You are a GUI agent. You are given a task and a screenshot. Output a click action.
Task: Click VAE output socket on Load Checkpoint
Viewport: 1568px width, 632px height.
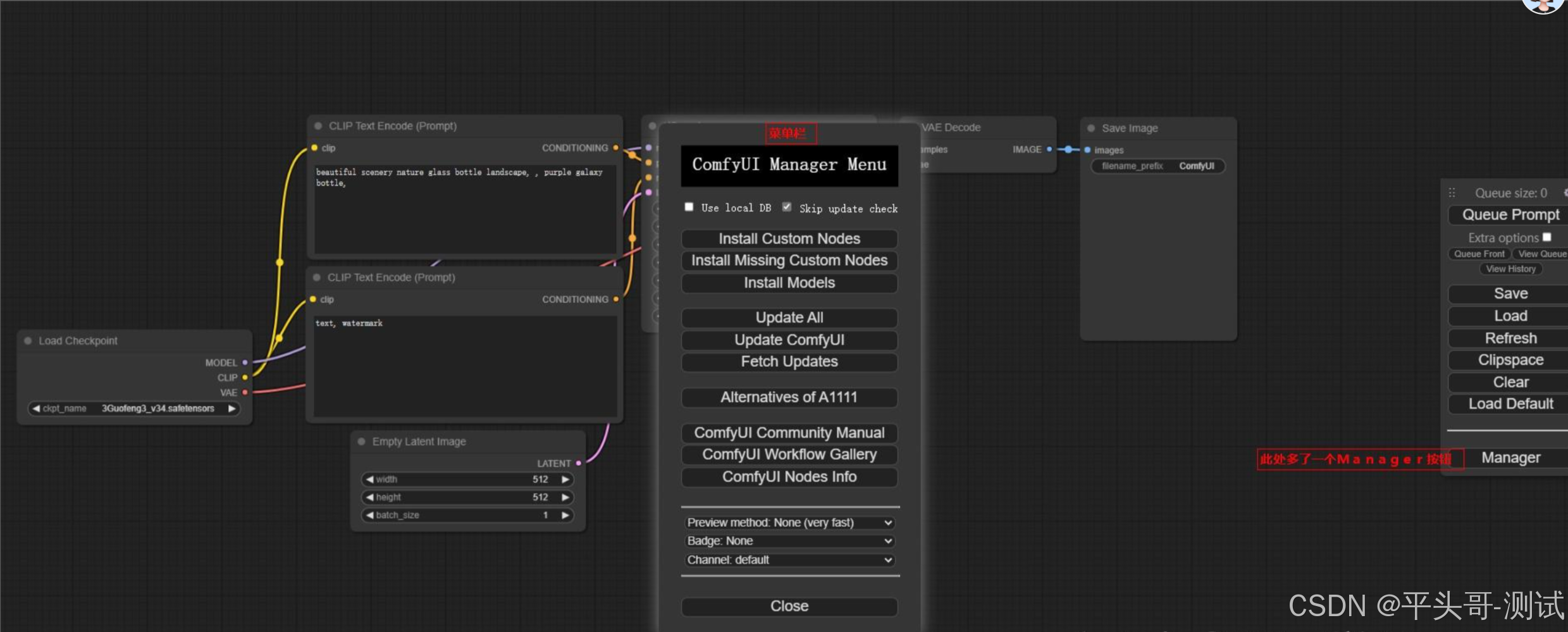tap(245, 392)
